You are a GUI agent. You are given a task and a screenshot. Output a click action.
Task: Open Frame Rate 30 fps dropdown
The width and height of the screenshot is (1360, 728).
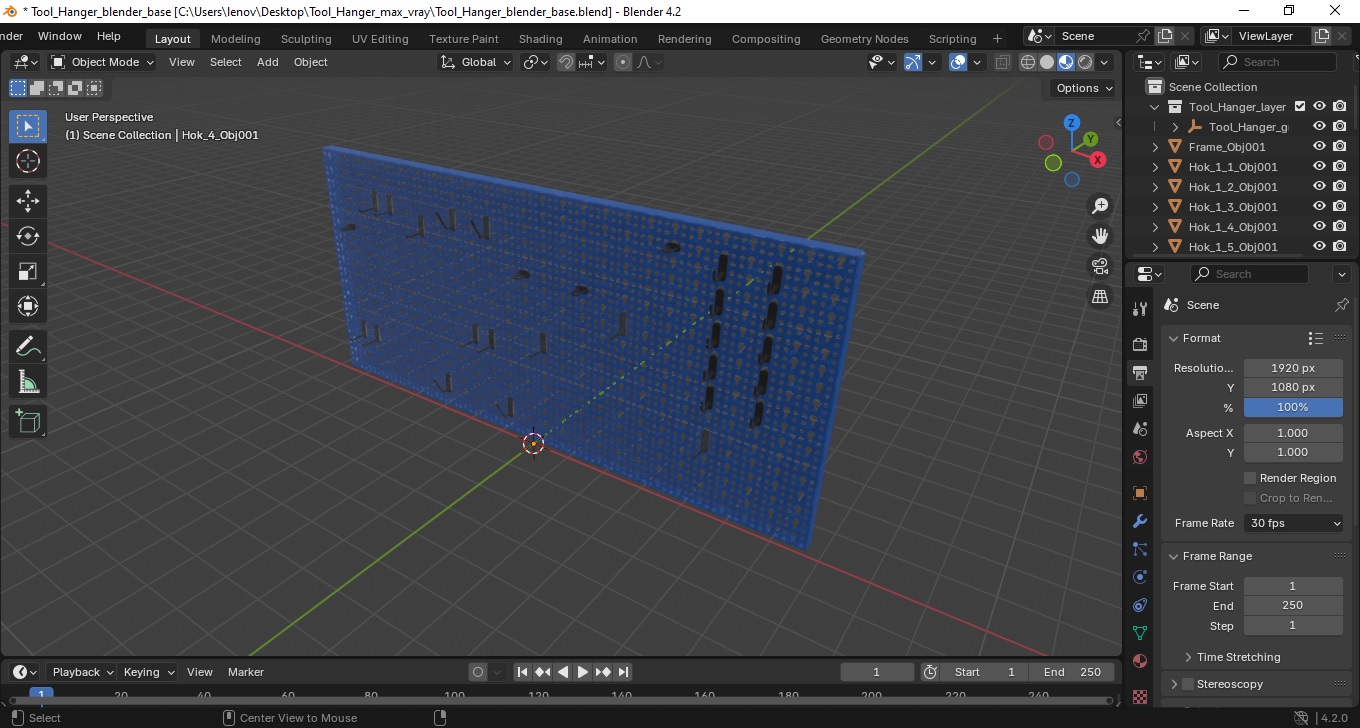click(x=1294, y=523)
